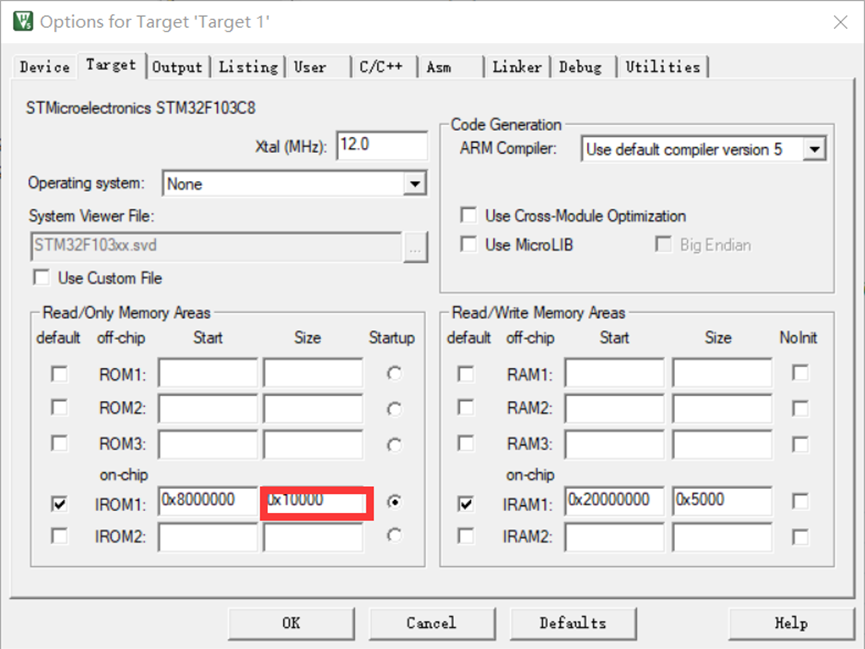865x649 pixels.
Task: Switch to the Device tab
Action: pos(45,67)
